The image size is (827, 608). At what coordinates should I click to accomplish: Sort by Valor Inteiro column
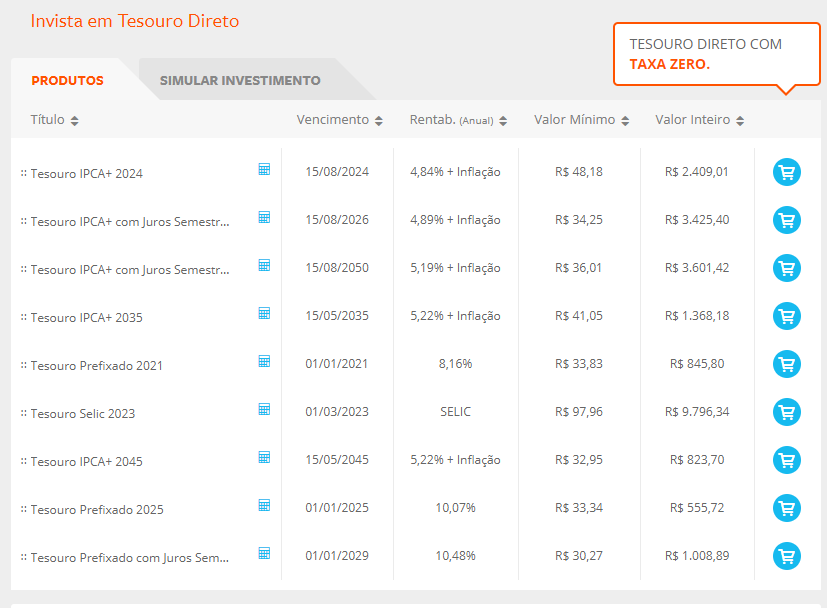coord(699,120)
